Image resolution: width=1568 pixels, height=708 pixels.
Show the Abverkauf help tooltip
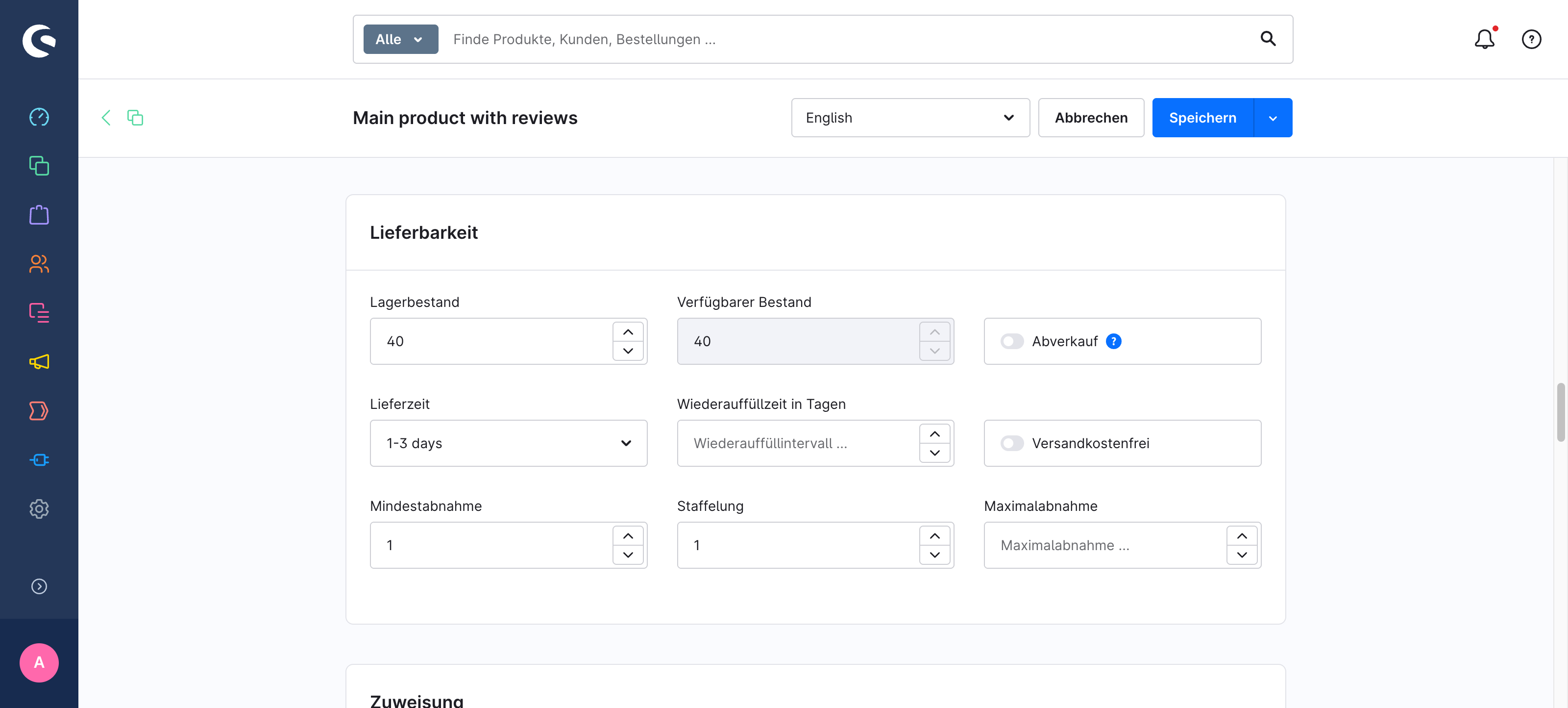point(1113,341)
